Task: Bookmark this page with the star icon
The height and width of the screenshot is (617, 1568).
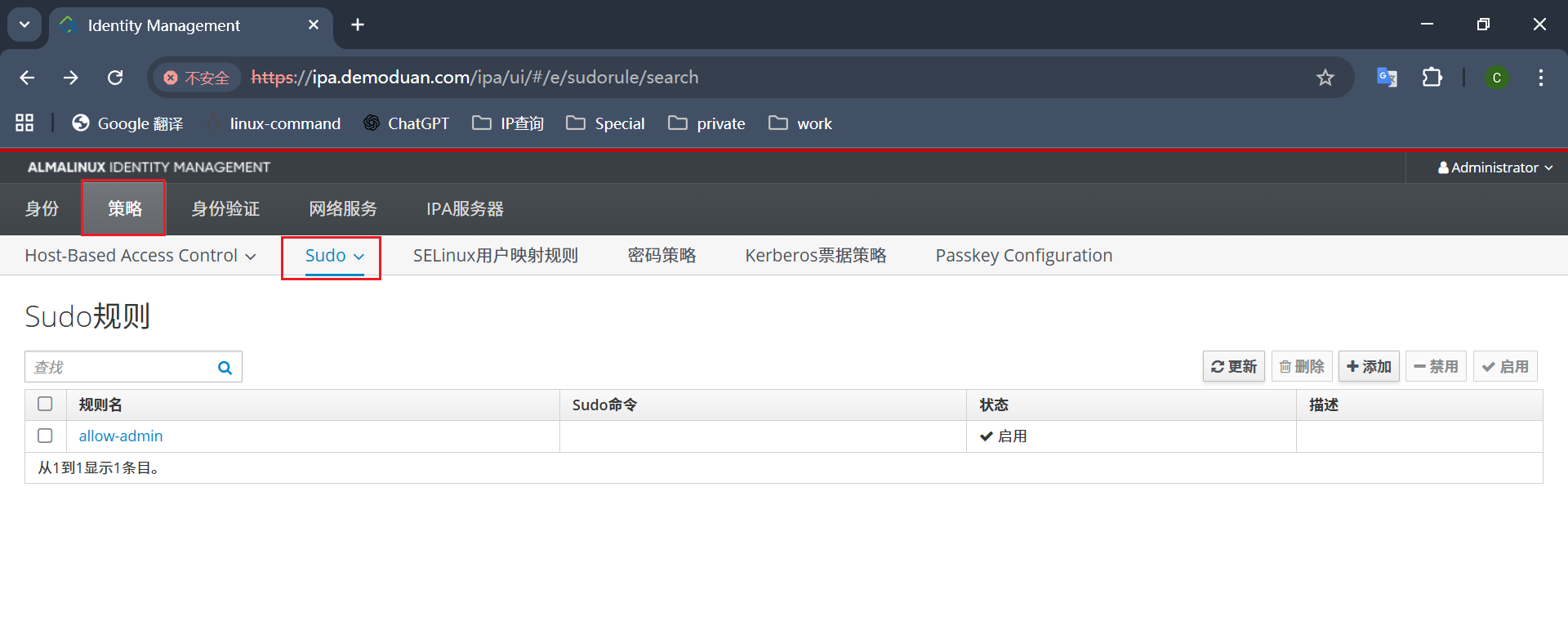Action: [1325, 78]
